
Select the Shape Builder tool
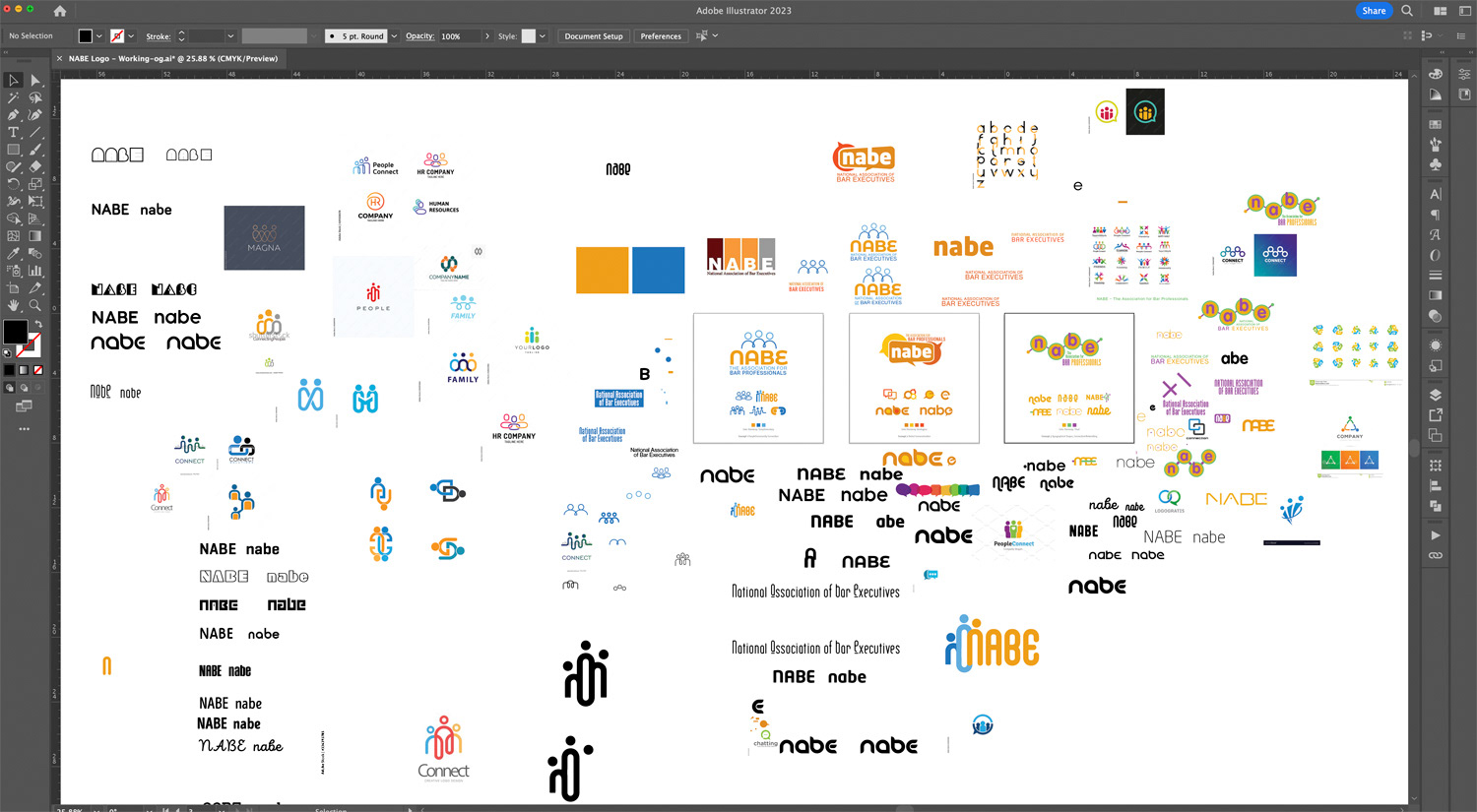[x=14, y=219]
